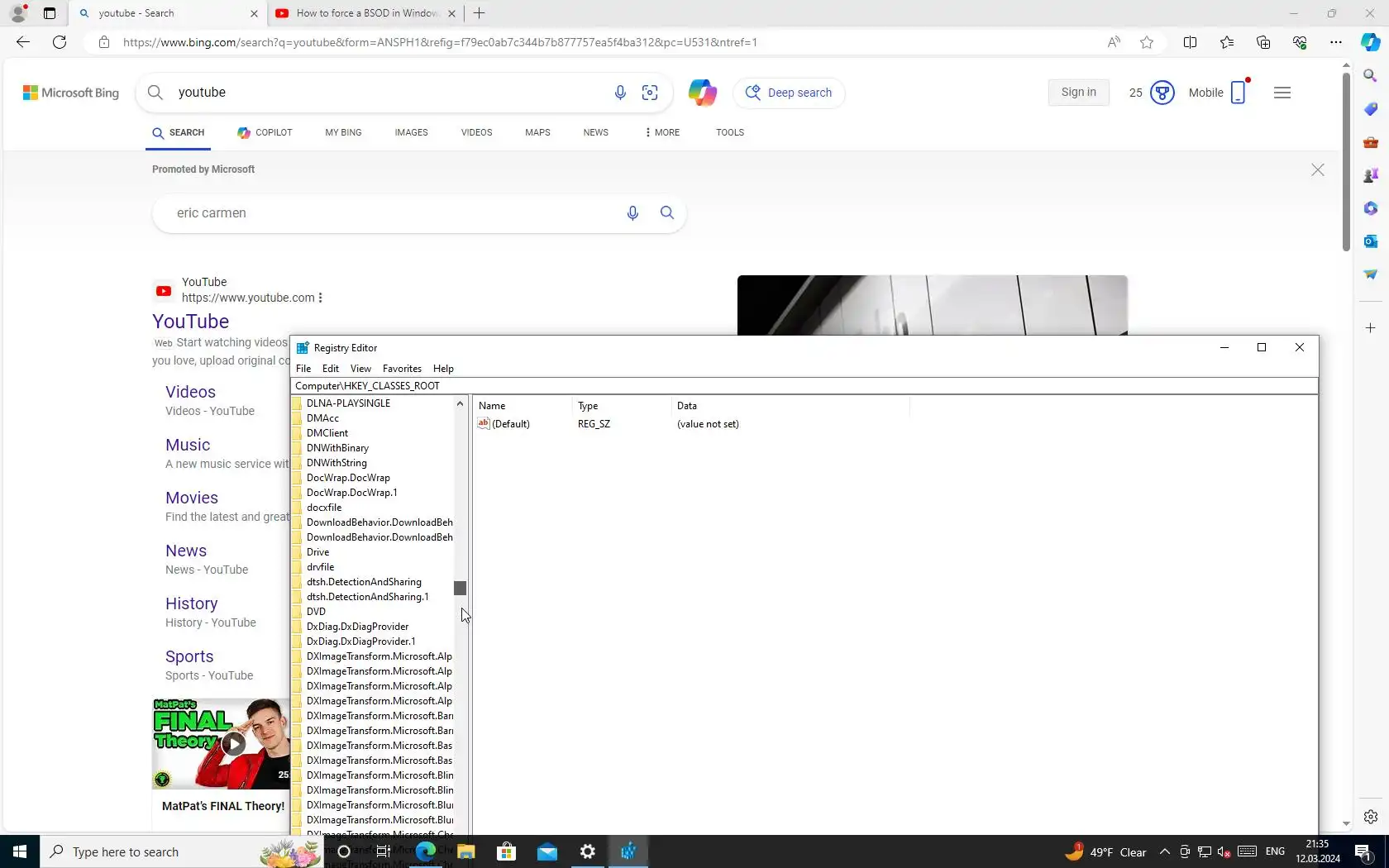This screenshot has width=1389, height=868.
Task: Switch to the Videos tab on Bing
Action: click(x=476, y=132)
